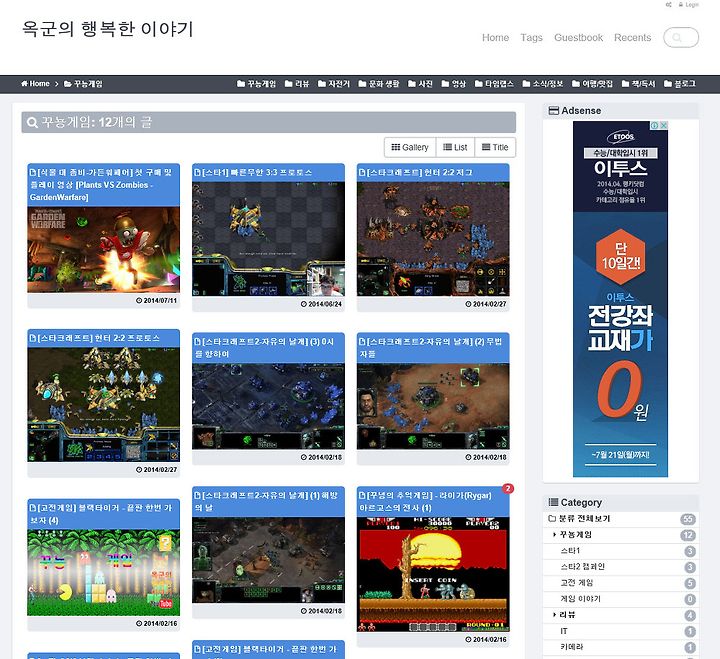Open thumbnail of 헌터 2:2 저그 post
This screenshot has width=720, height=659.
tap(433, 239)
